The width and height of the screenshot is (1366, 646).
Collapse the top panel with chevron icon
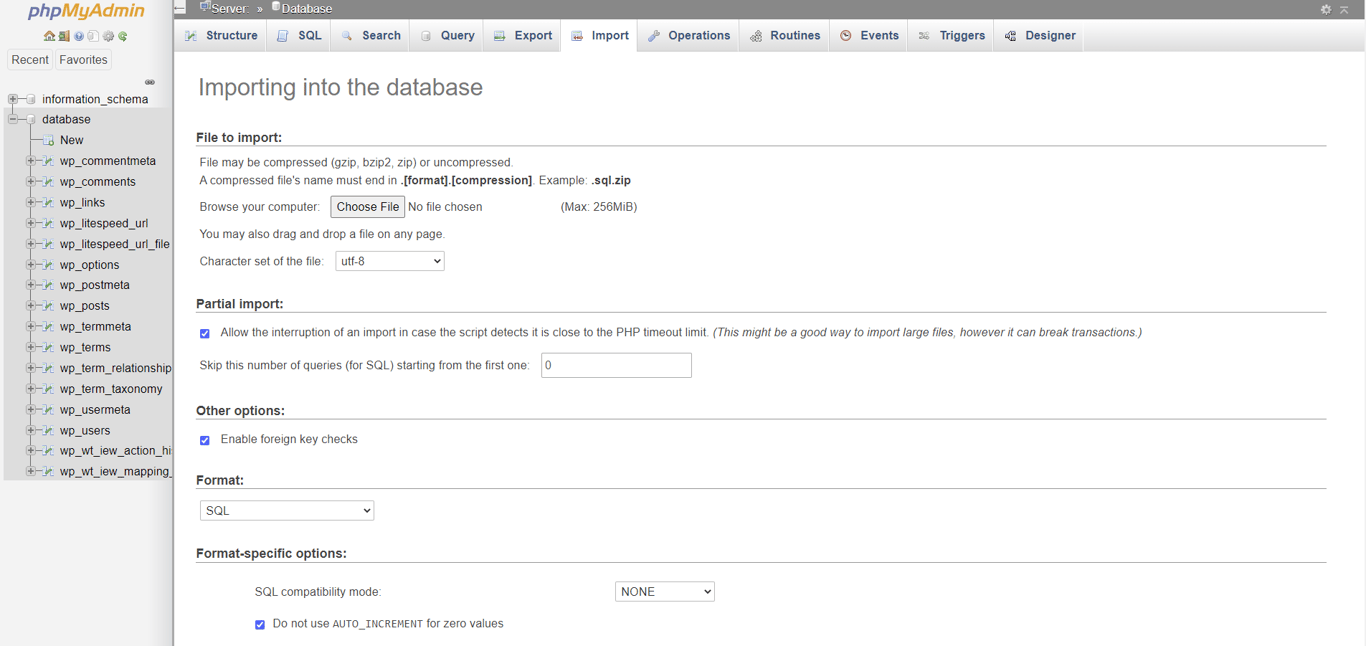coord(1344,9)
